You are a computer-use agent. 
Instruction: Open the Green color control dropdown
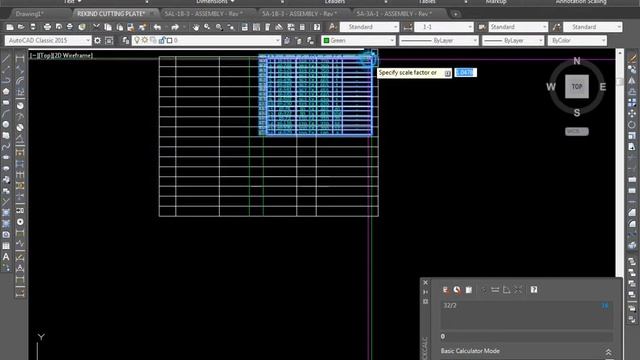392,40
